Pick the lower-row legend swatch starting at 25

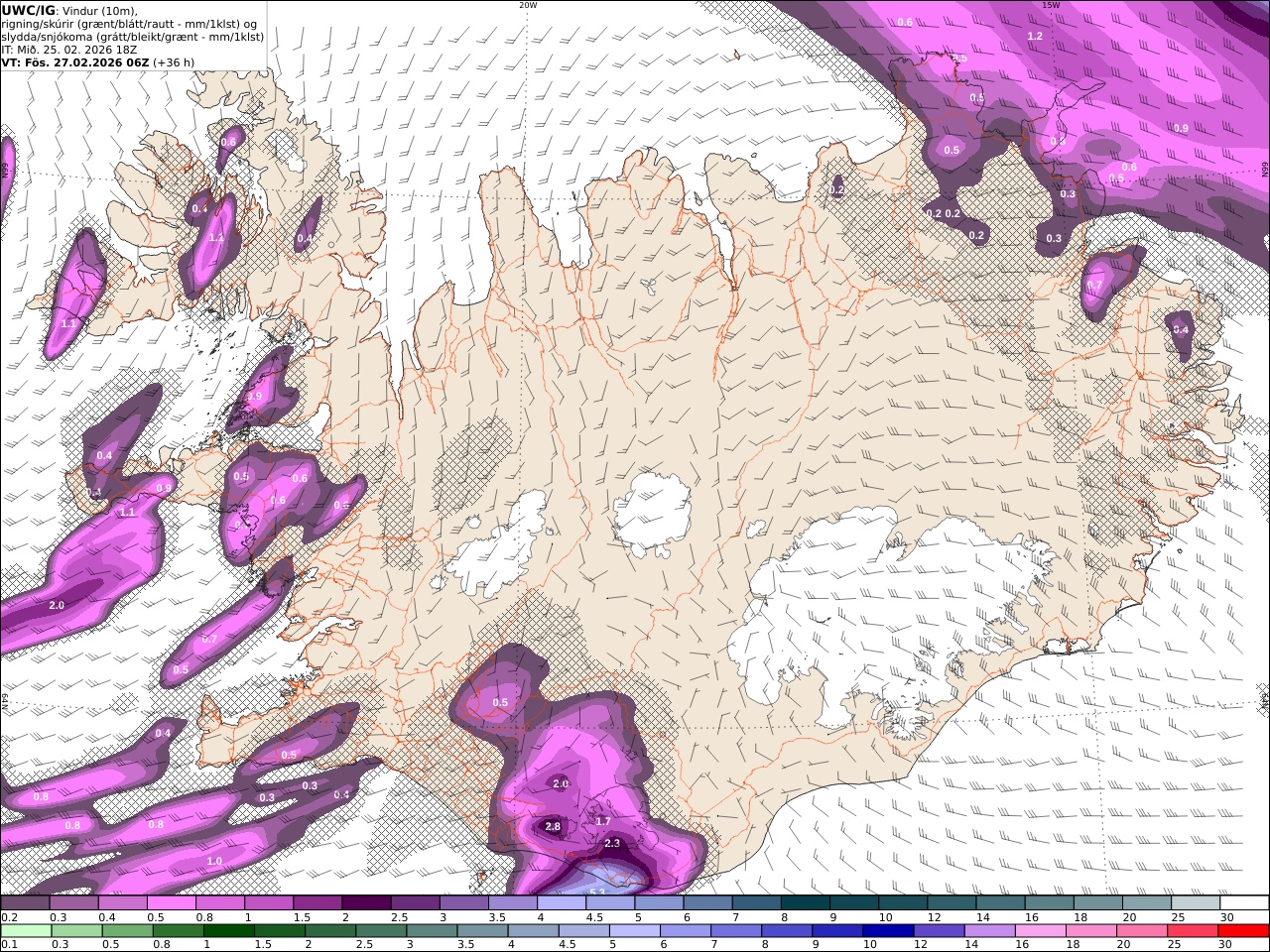pyautogui.click(x=1194, y=931)
